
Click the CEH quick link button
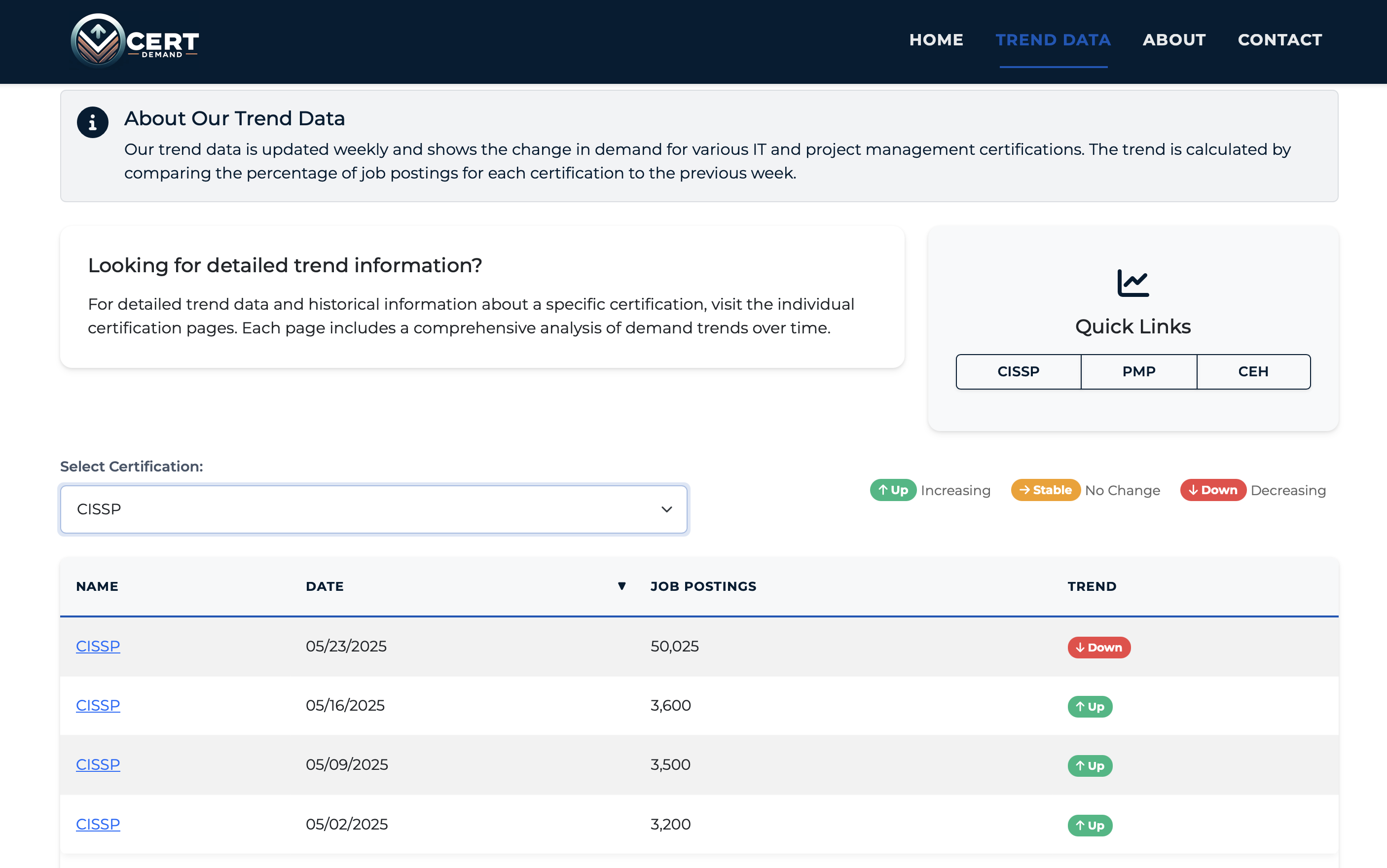pos(1253,371)
